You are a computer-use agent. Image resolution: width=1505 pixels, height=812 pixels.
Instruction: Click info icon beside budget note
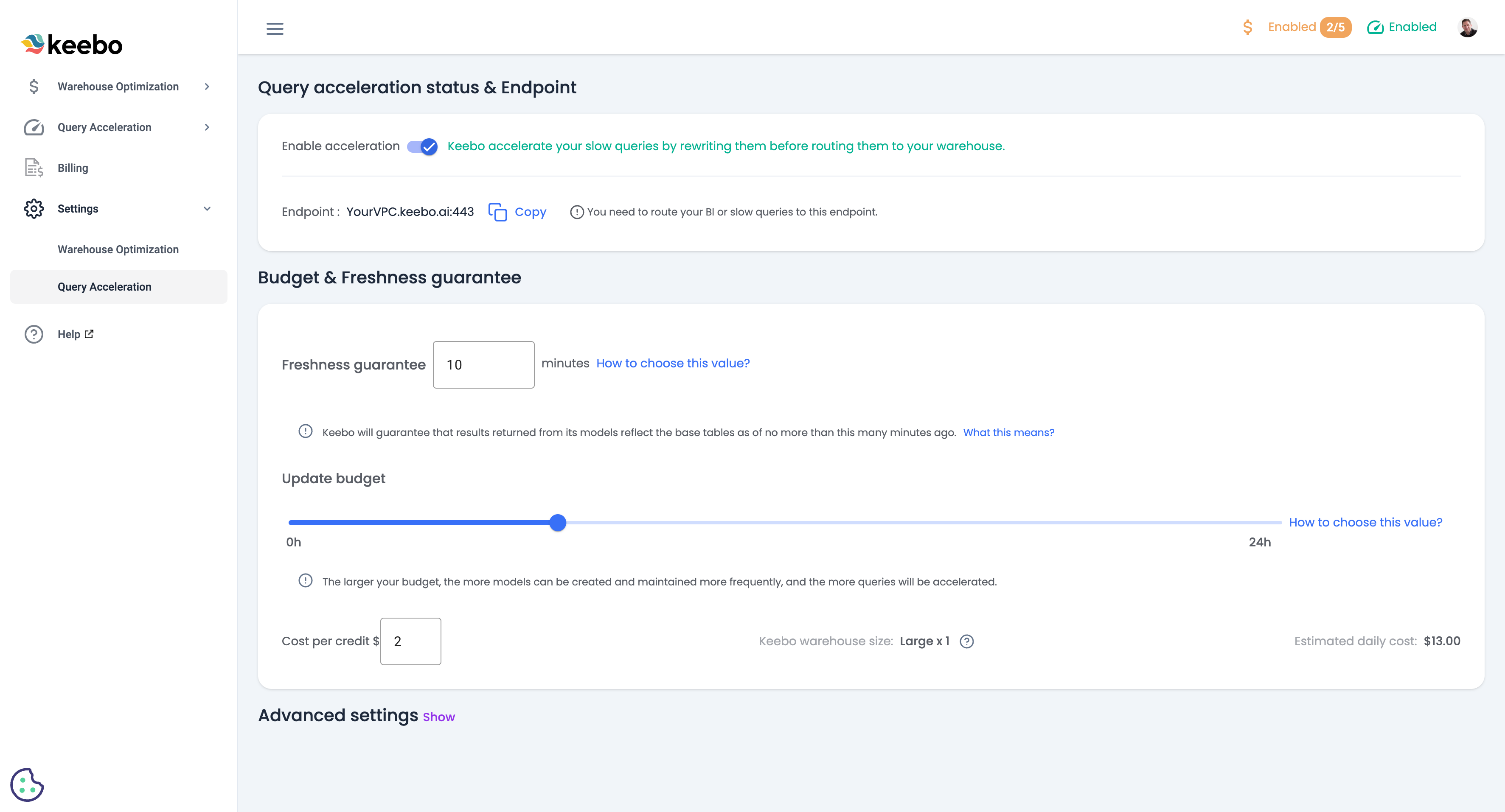pos(306,581)
